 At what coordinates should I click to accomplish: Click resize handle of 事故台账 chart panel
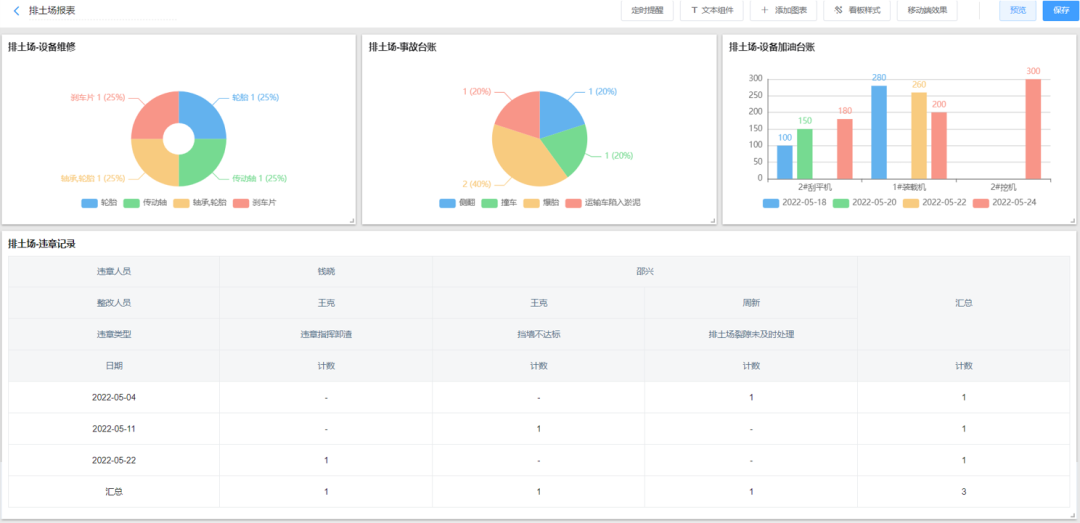tap(711, 220)
